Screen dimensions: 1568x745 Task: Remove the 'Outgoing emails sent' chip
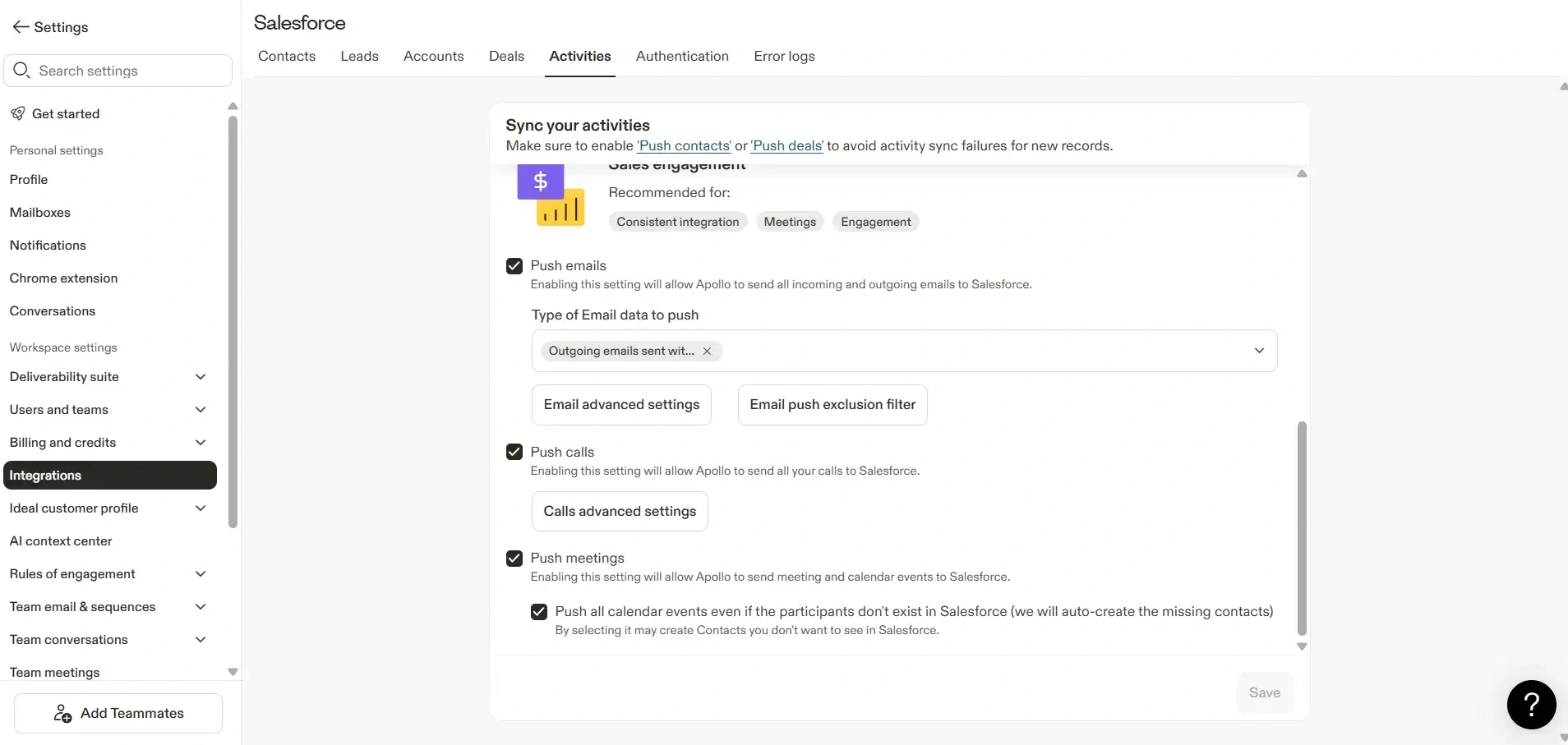[x=707, y=351]
